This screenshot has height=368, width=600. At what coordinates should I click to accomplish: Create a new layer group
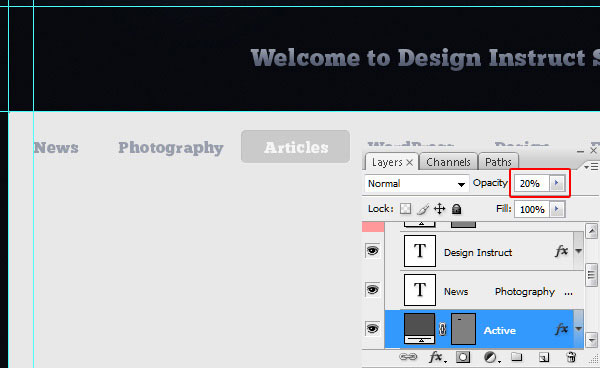coord(517,357)
